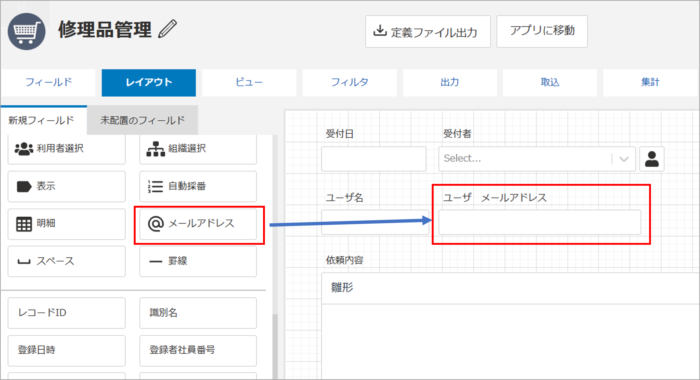Select the レイアウト tab

149,83
